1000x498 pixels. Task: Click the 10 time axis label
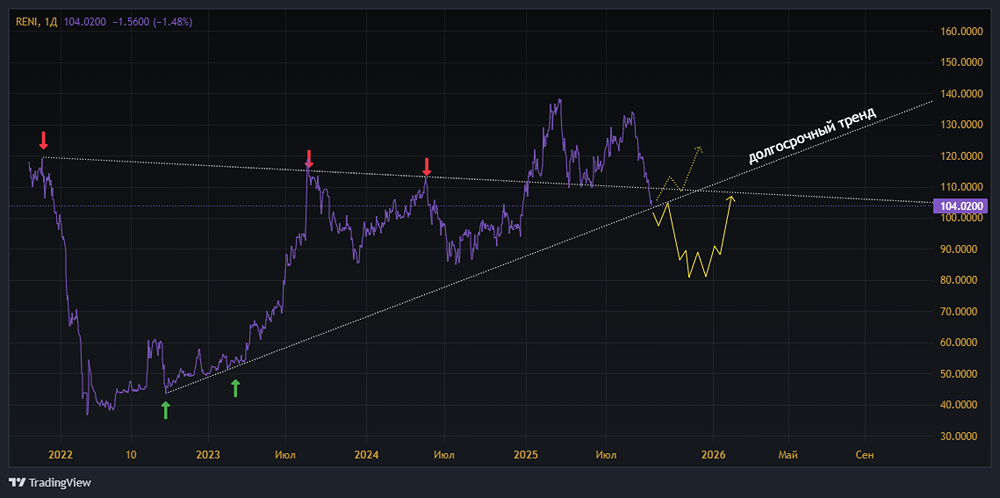tap(131, 455)
